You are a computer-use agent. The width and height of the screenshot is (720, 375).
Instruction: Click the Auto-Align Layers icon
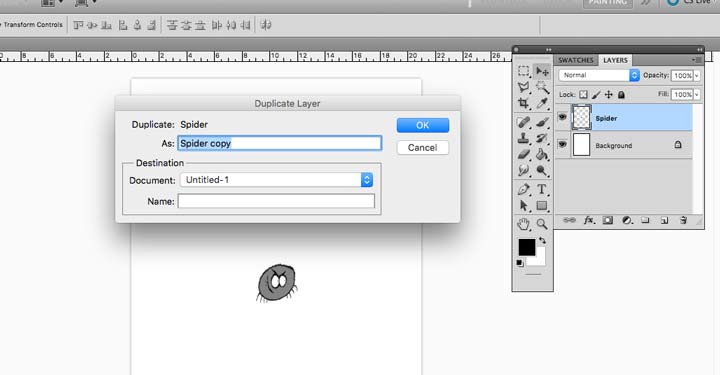(x=265, y=25)
